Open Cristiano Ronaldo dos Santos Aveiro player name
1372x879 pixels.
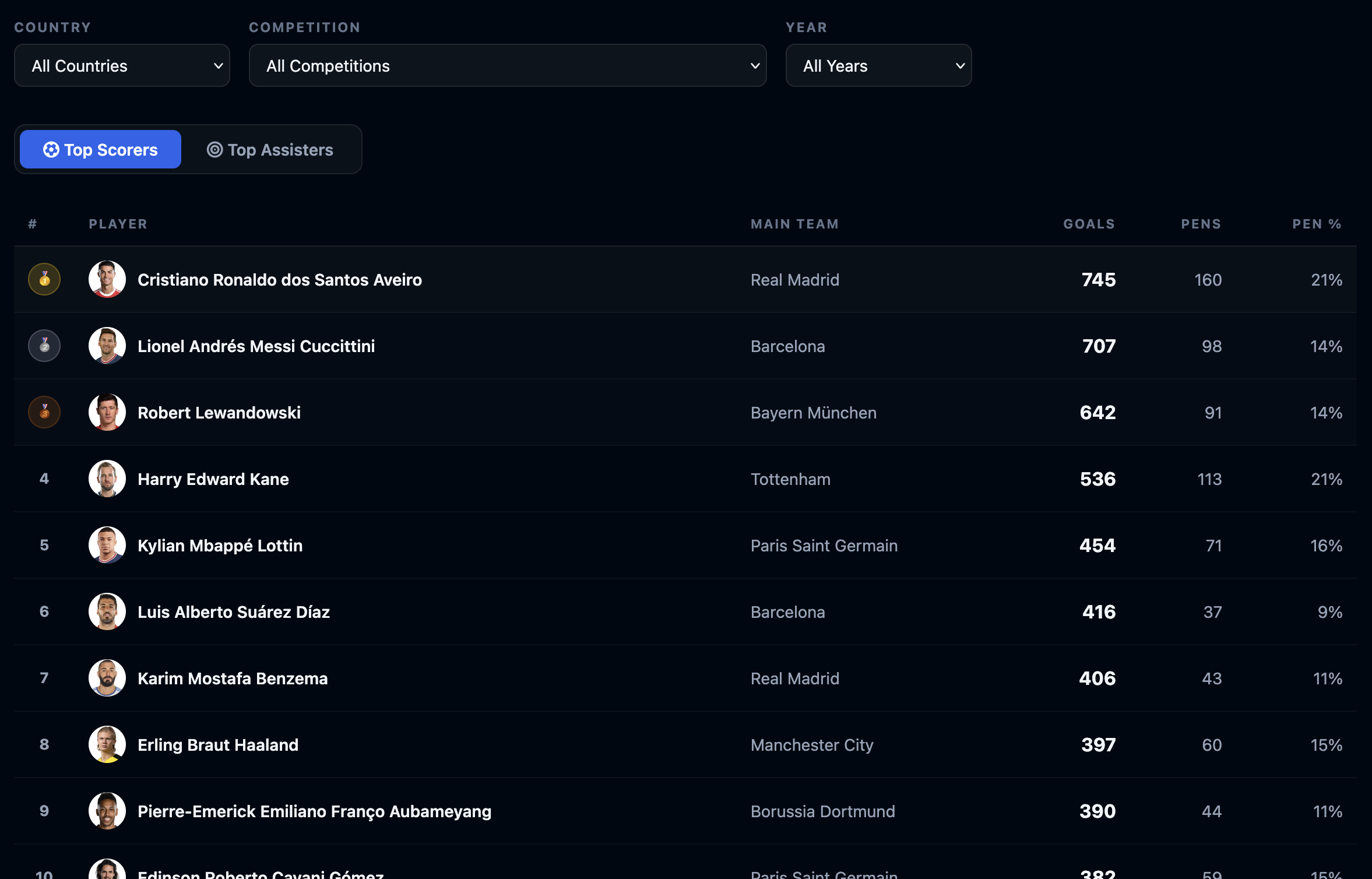pos(280,280)
